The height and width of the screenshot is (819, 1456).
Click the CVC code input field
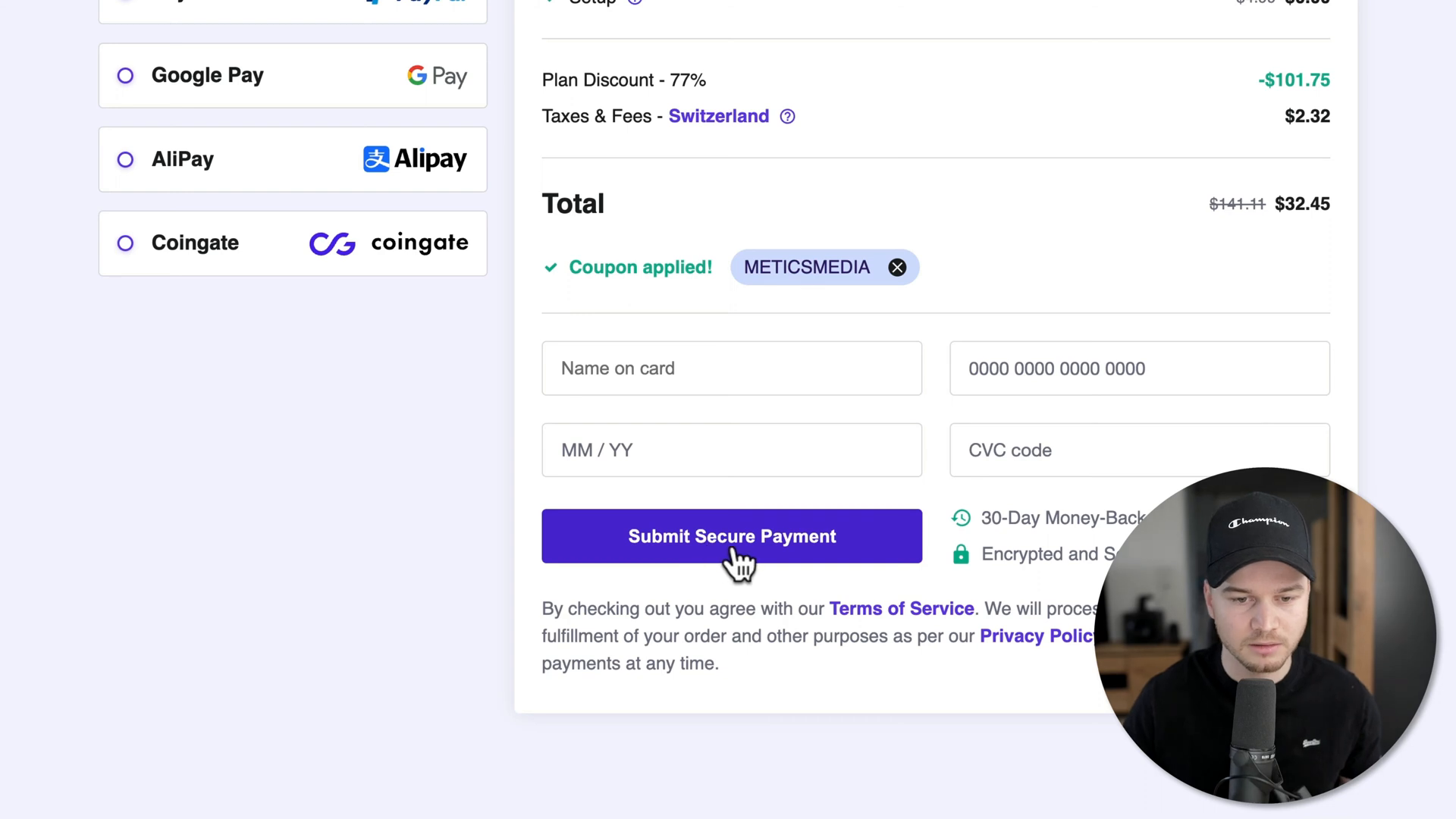tap(1140, 450)
